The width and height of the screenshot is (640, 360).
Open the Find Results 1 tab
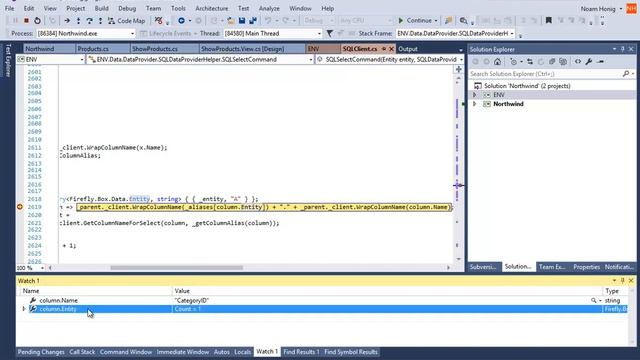(x=301, y=352)
